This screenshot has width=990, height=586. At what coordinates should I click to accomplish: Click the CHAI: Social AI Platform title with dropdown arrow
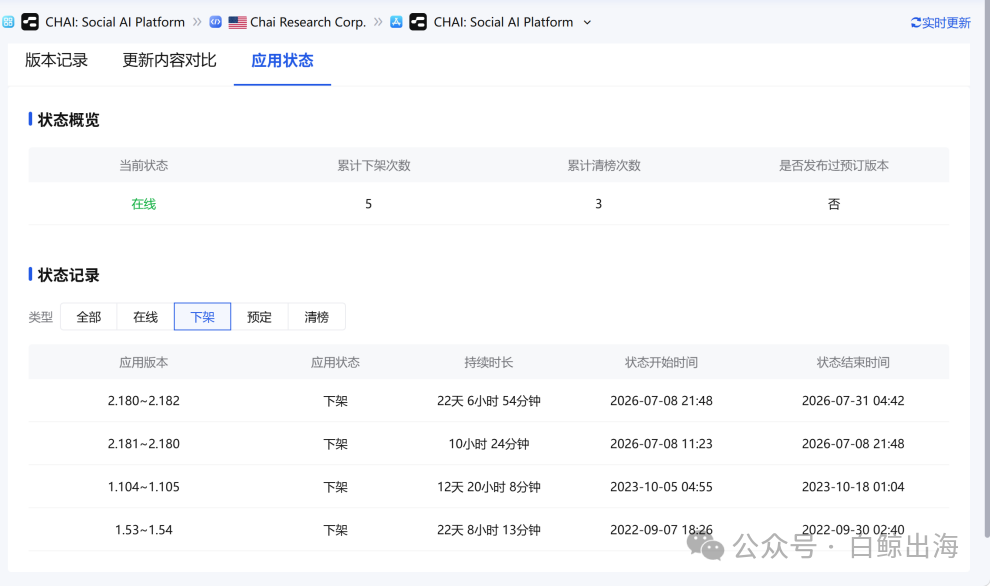coord(503,22)
